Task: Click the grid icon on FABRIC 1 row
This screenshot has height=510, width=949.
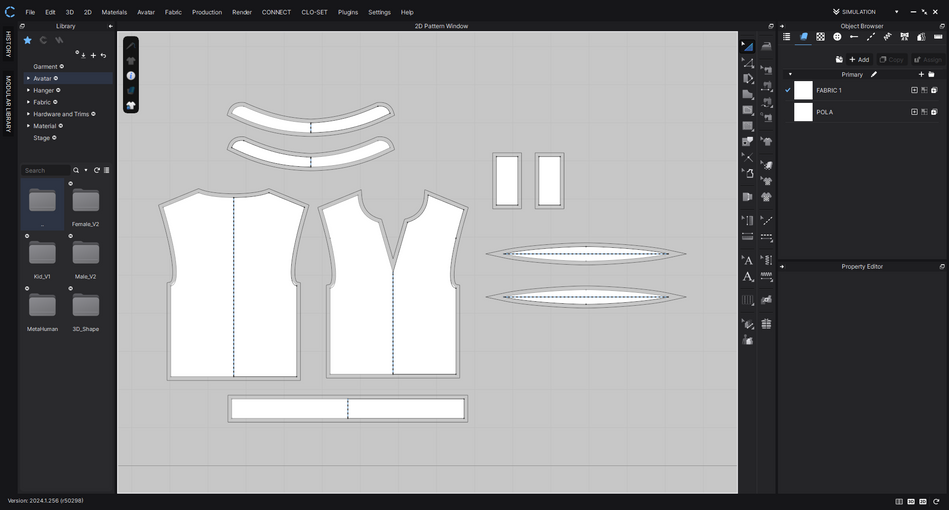Action: [x=924, y=90]
